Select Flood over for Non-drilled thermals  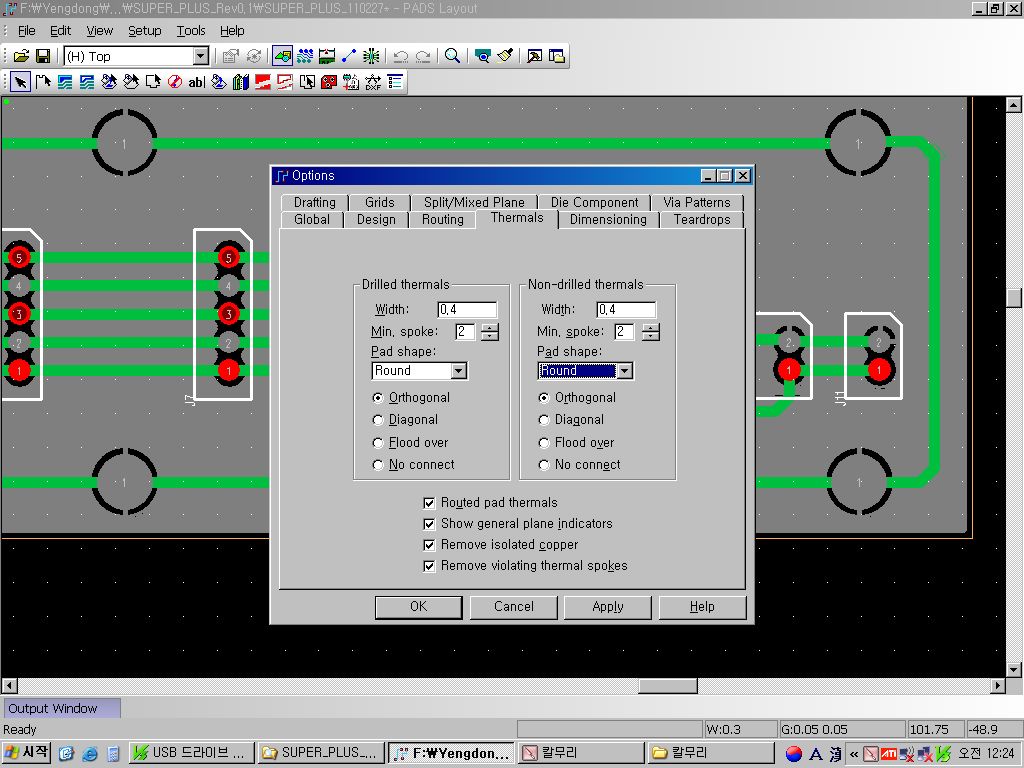point(544,443)
